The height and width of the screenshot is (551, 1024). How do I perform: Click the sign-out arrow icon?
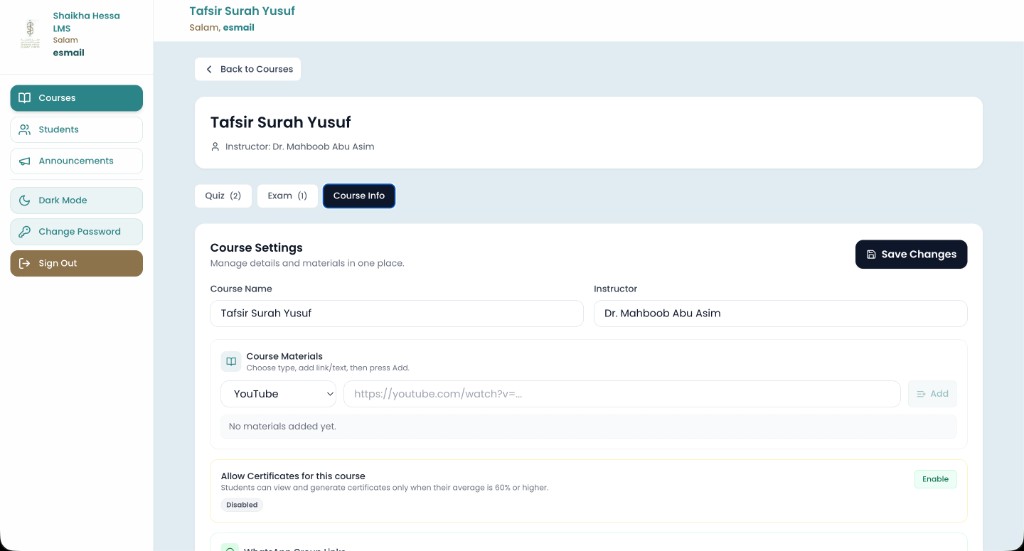pyautogui.click(x=24, y=263)
